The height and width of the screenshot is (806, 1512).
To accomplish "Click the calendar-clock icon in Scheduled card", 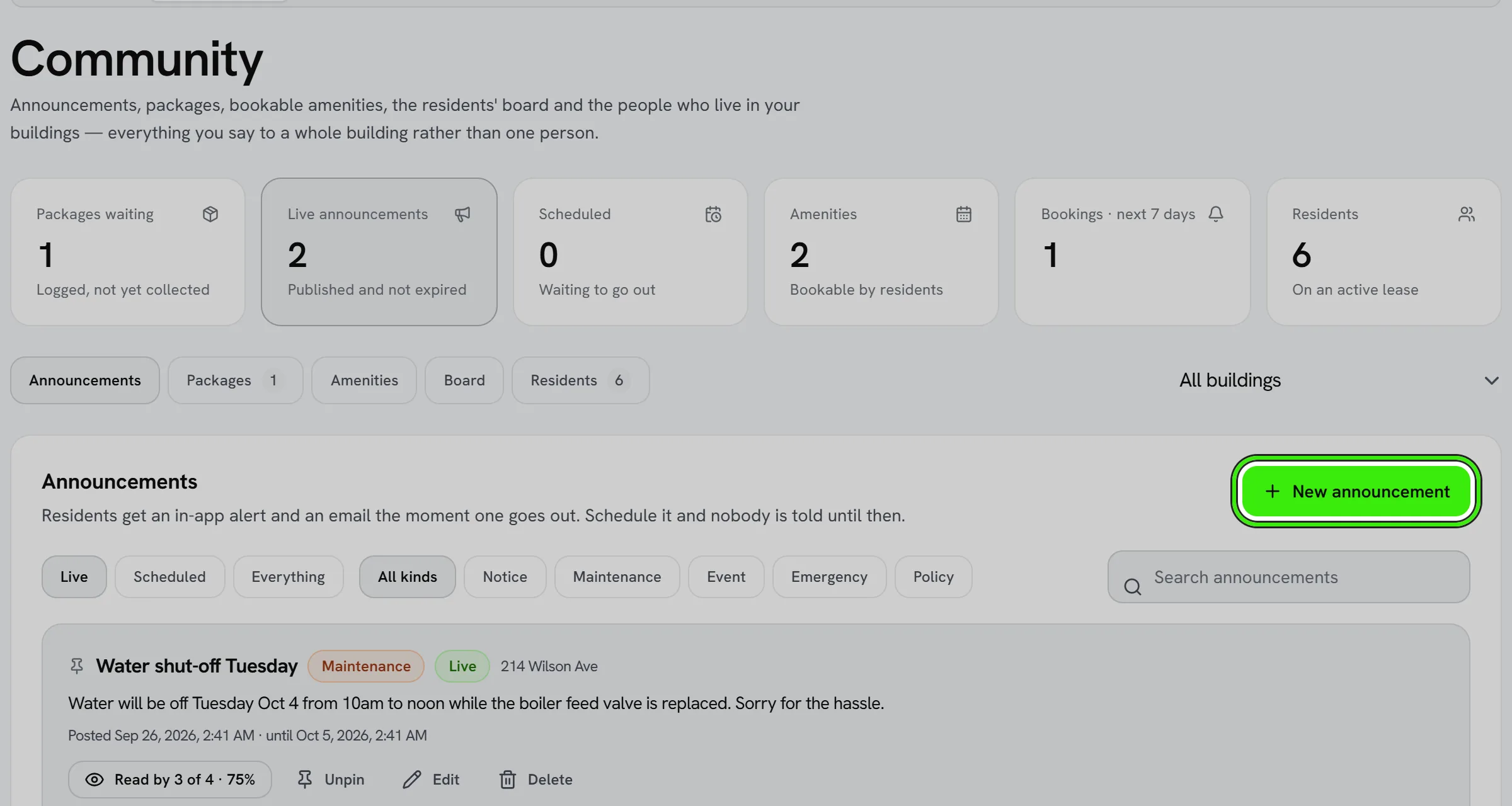I will 713,214.
